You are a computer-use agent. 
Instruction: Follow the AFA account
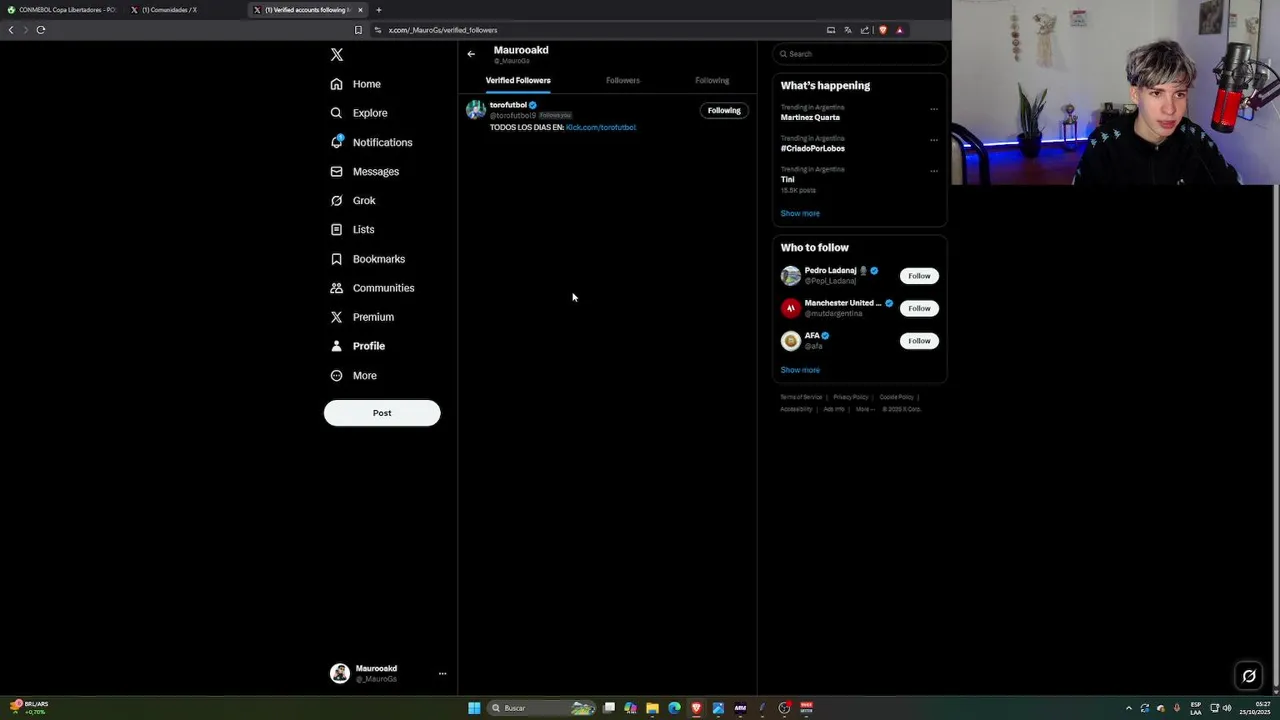click(x=919, y=341)
